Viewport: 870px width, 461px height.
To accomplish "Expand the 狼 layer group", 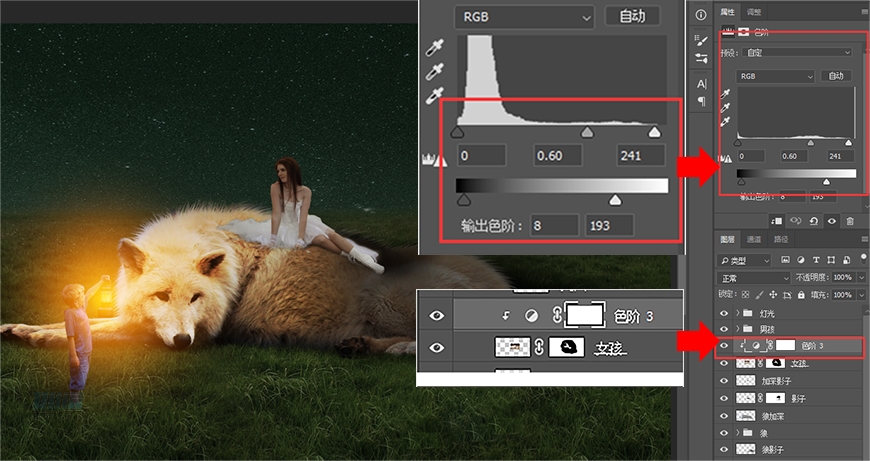I will click(738, 432).
